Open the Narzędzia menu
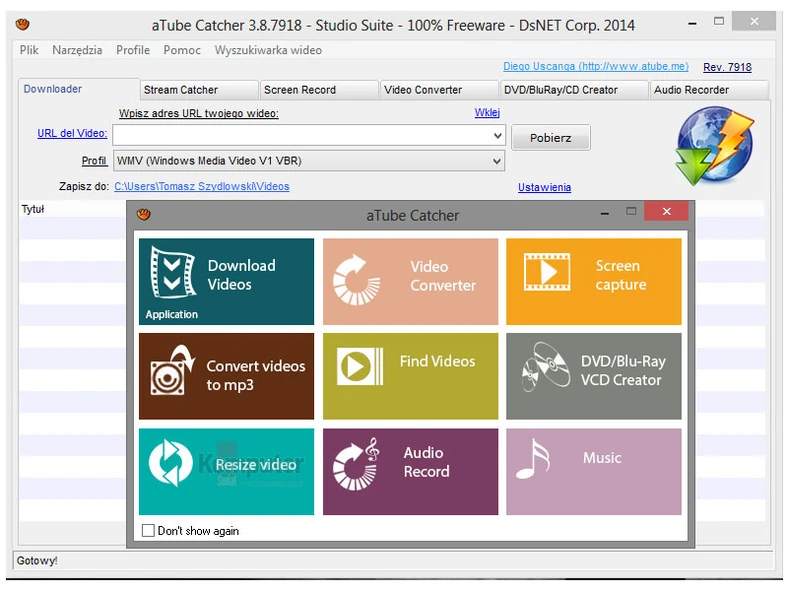This screenshot has width=788, height=591. click(x=77, y=50)
